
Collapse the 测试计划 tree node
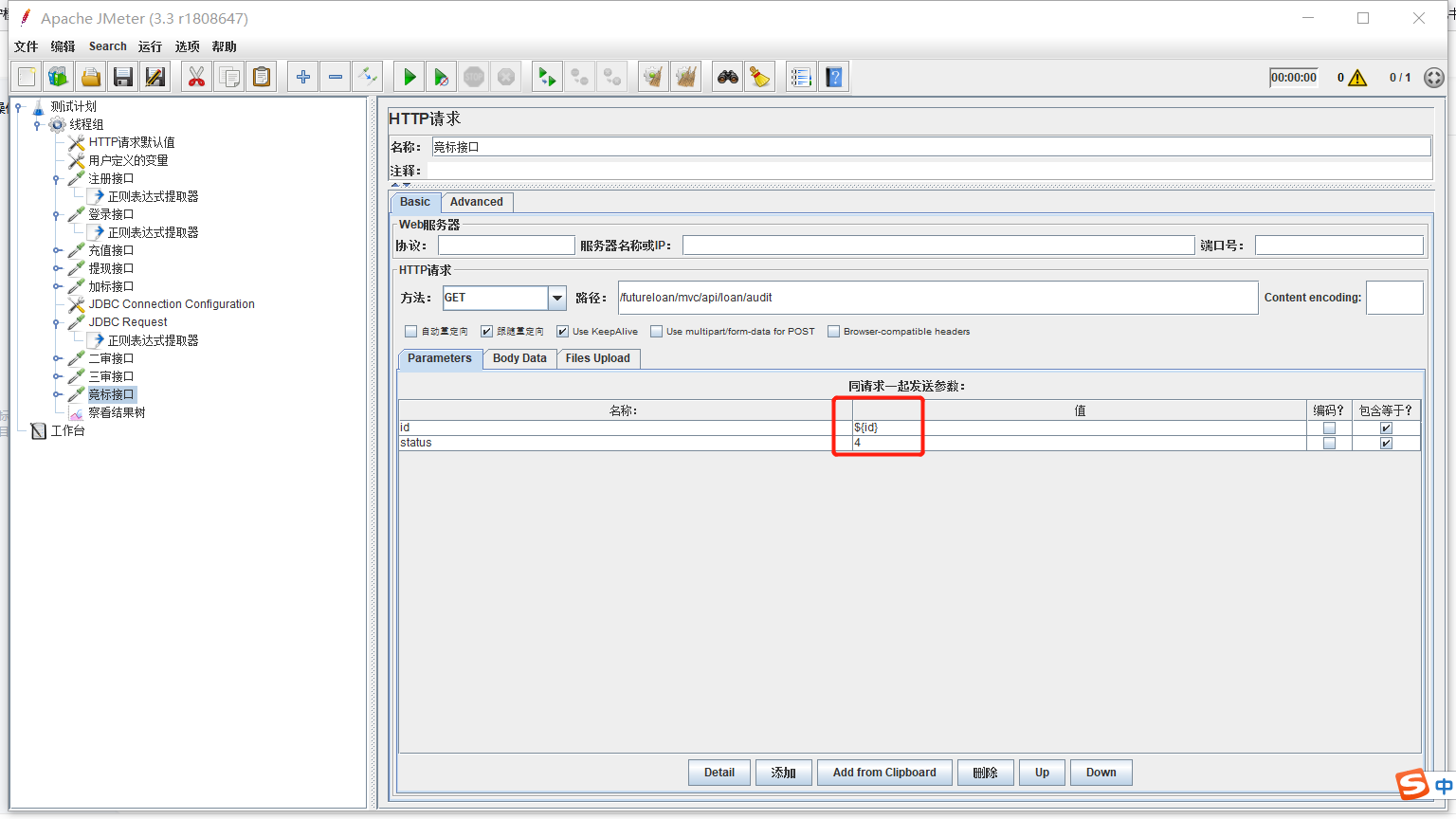pos(18,107)
